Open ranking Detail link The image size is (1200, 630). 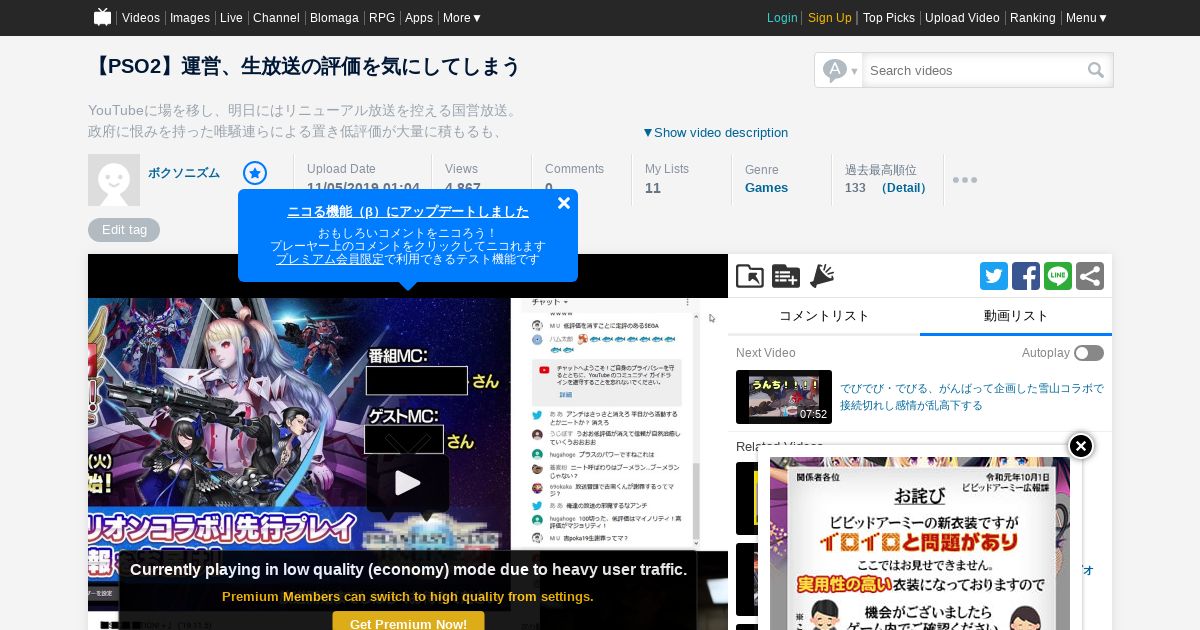click(x=903, y=188)
